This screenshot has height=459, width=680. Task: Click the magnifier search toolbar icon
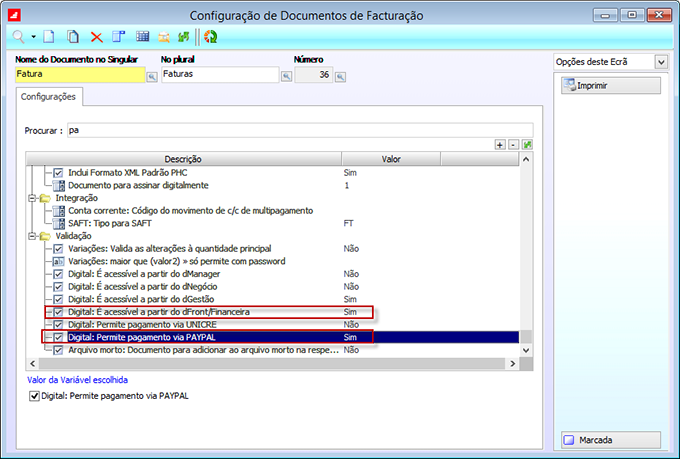(x=18, y=37)
